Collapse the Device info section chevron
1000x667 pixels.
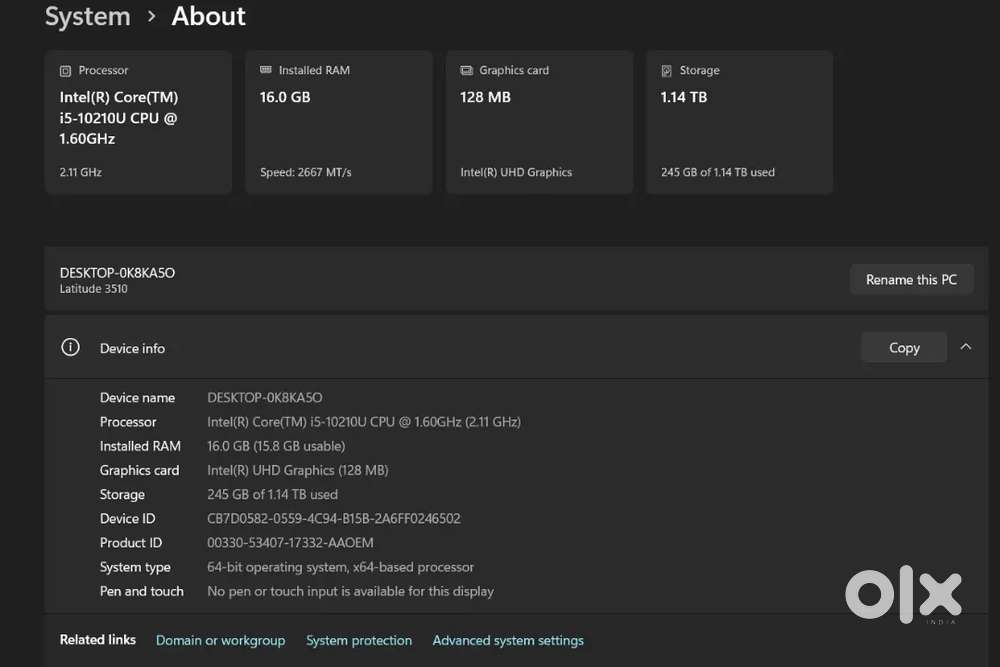click(966, 347)
